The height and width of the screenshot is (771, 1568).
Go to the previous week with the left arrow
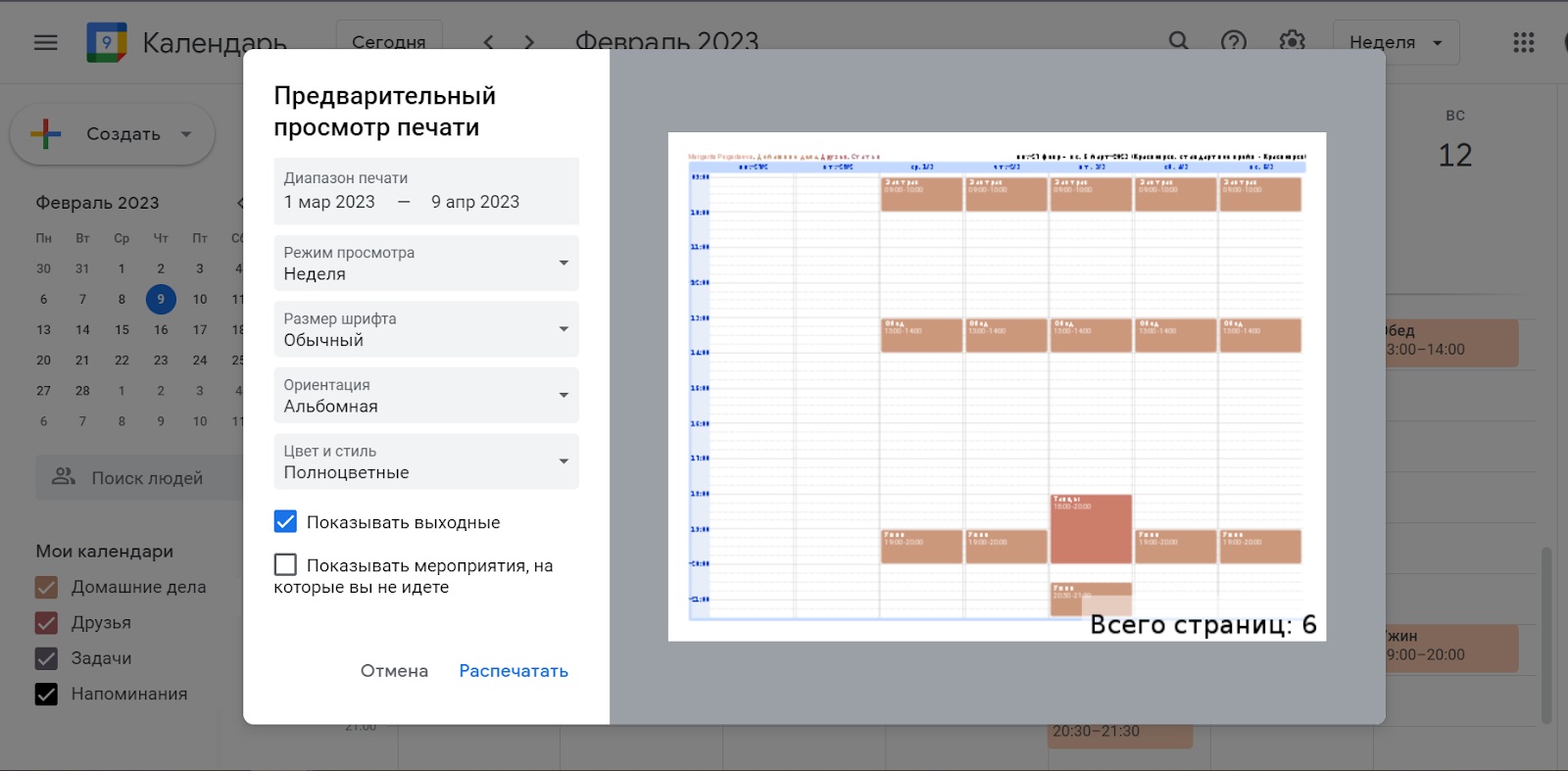[x=489, y=42]
